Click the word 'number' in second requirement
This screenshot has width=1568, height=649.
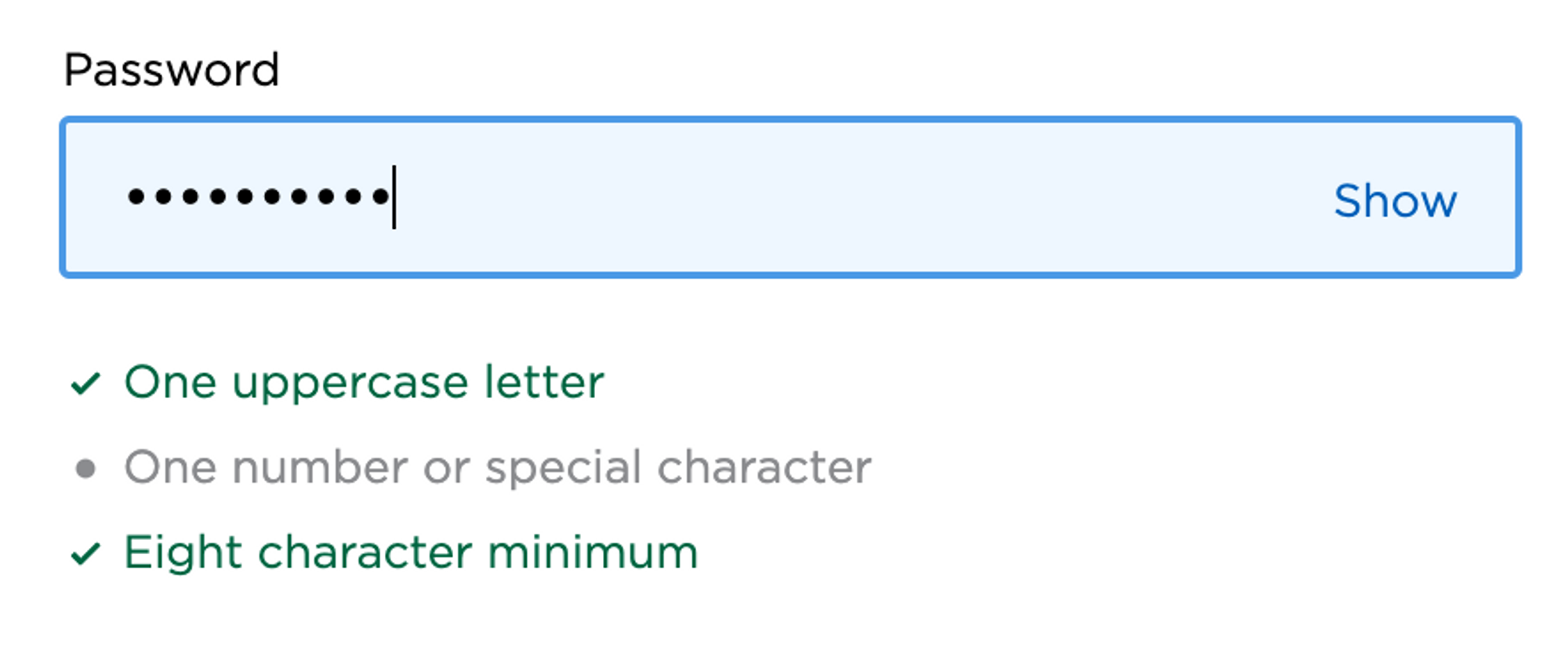coord(320,468)
